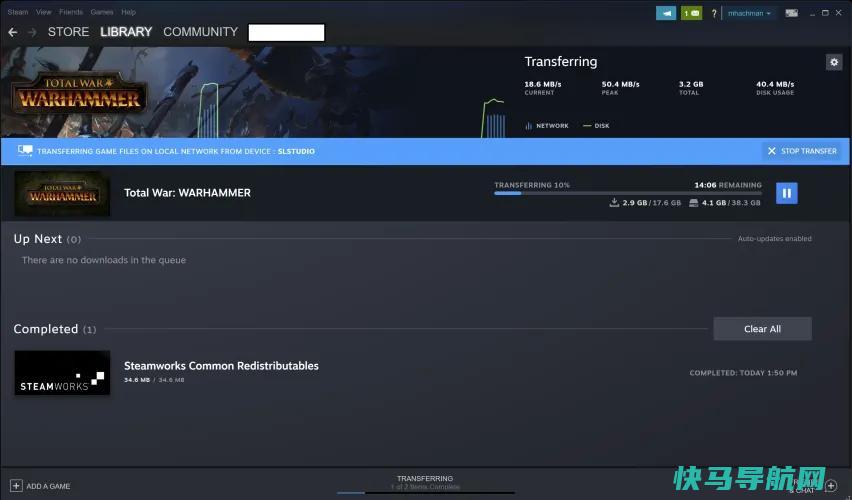This screenshot has width=852, height=500.
Task: Click the Total War Warhammer banner logo
Action: tap(79, 93)
